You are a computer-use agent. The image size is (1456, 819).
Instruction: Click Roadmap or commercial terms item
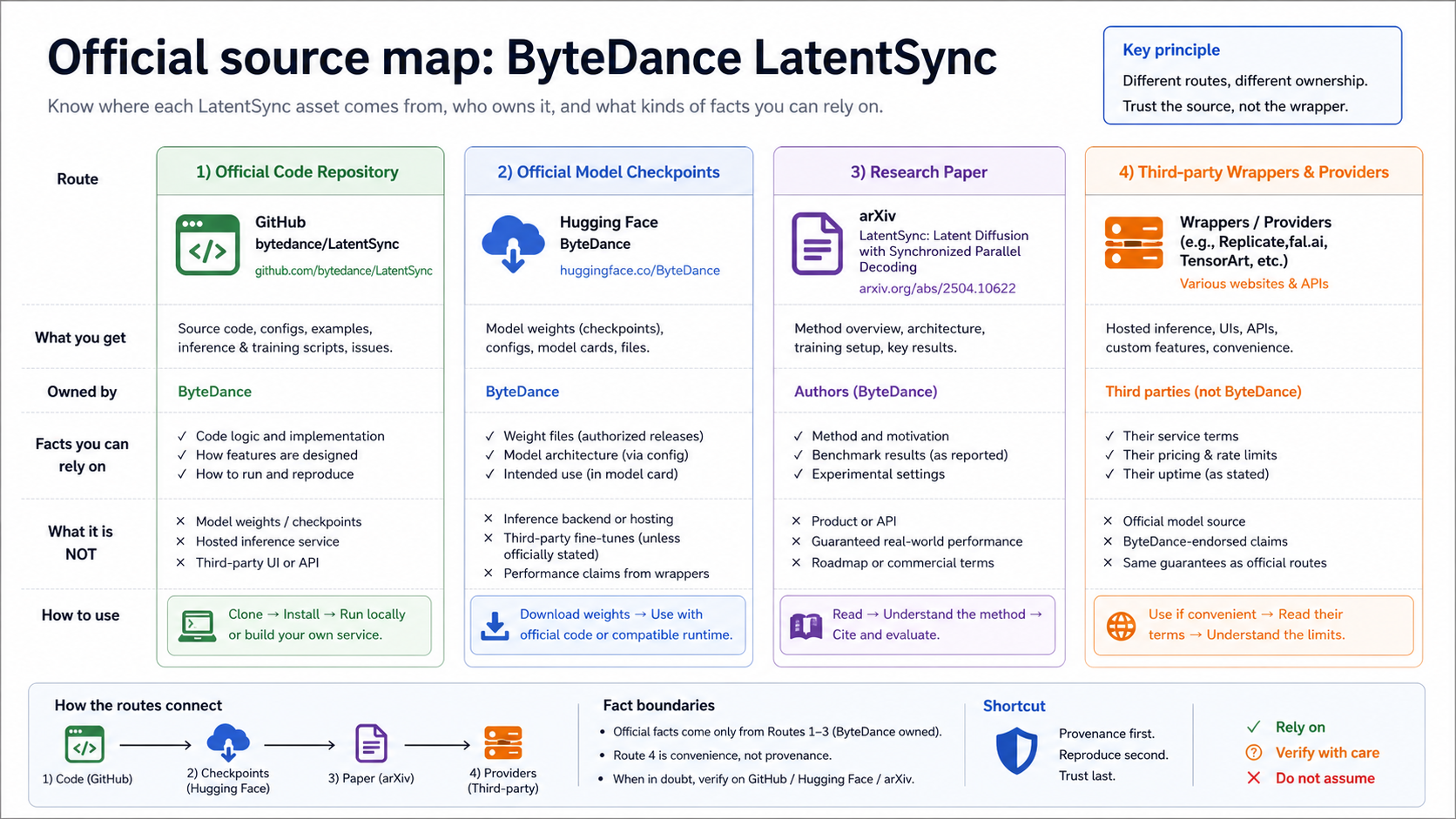[902, 563]
